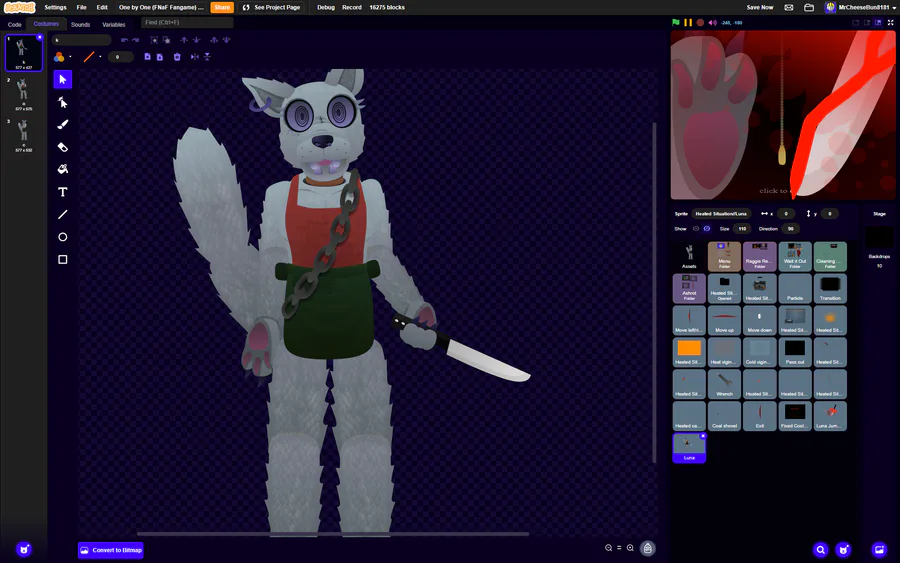Click the Paste icon in paint toolbar
Viewport: 900px width, 563px height.
click(160, 57)
